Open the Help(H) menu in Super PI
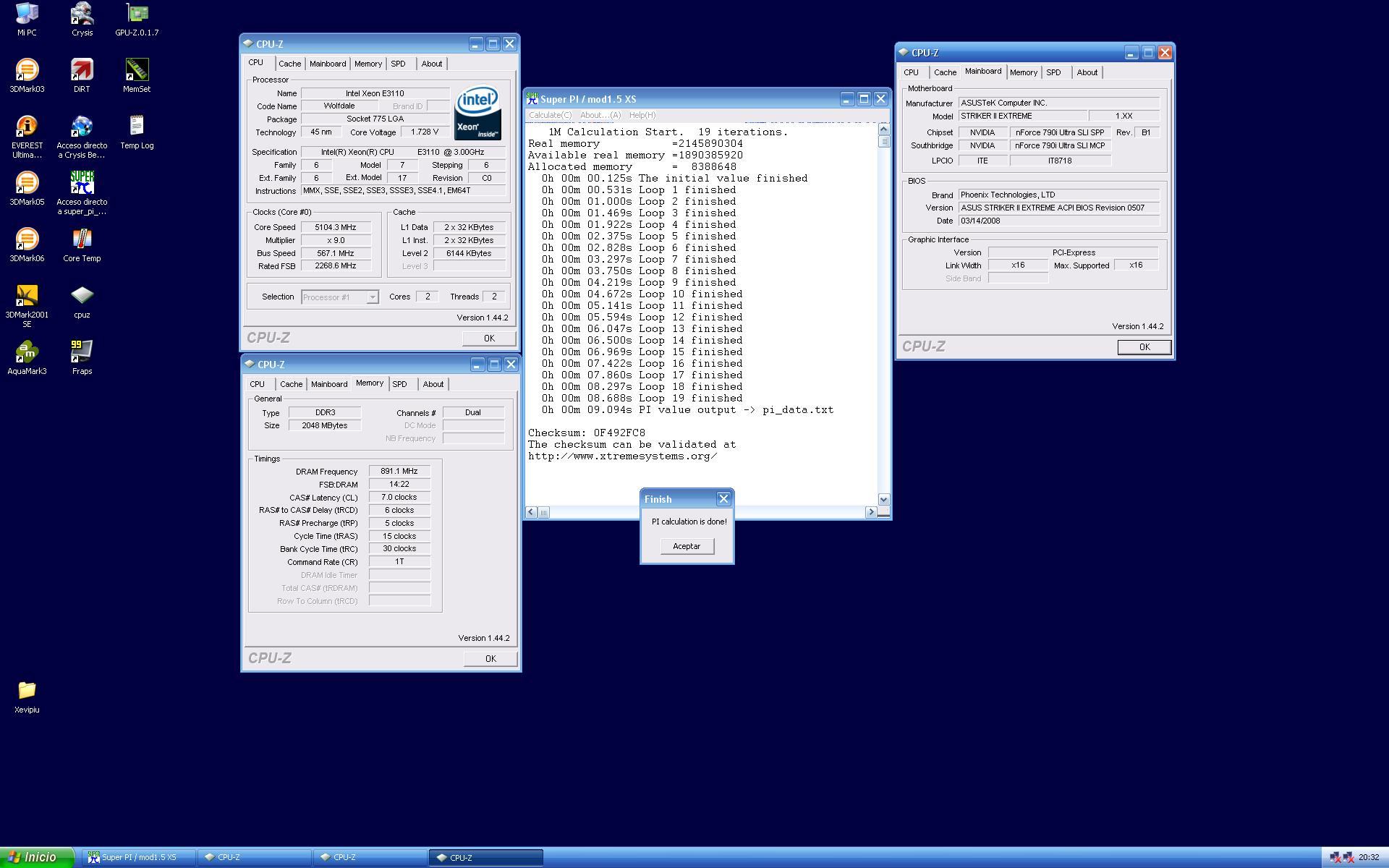1389x868 pixels. [x=642, y=115]
